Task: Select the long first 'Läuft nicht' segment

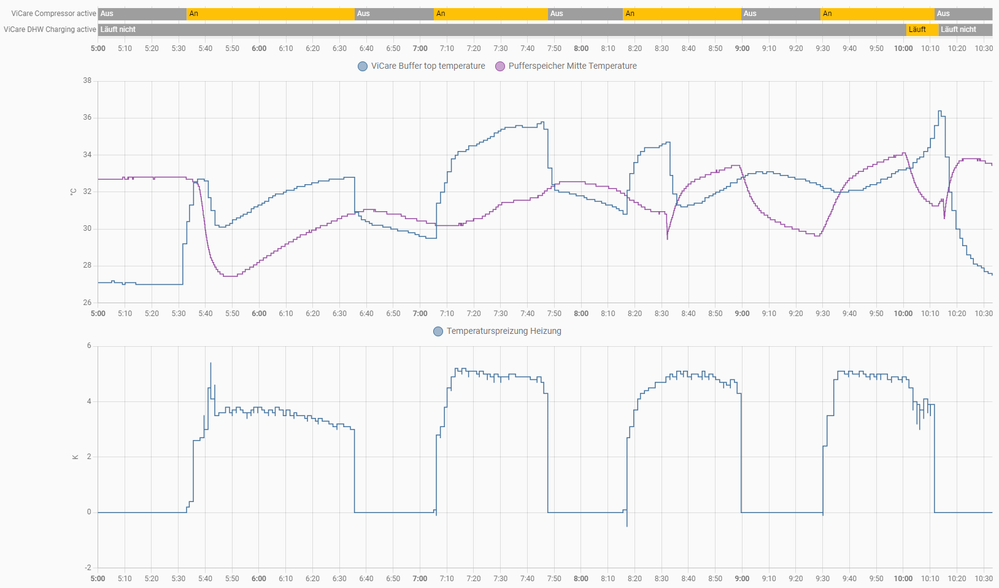Action: coord(500,30)
